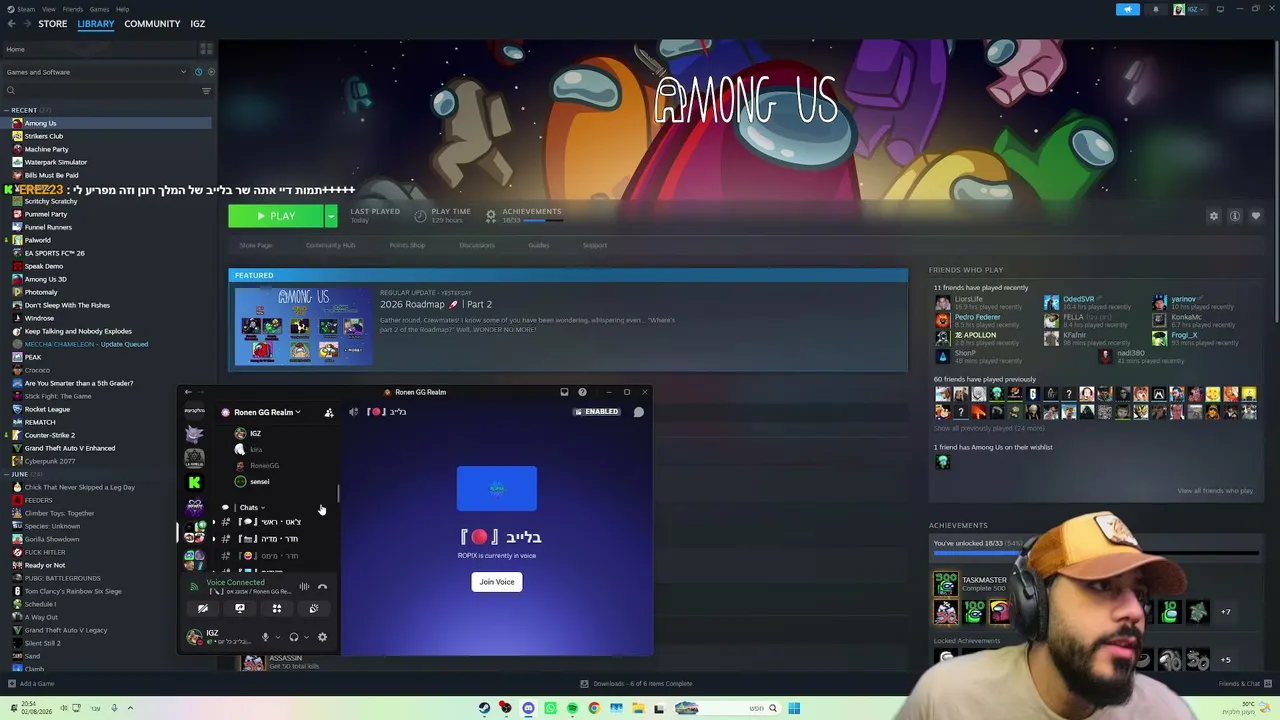1280x720 pixels.
Task: Turn on camera in Discord voice panel
Action: point(203,608)
